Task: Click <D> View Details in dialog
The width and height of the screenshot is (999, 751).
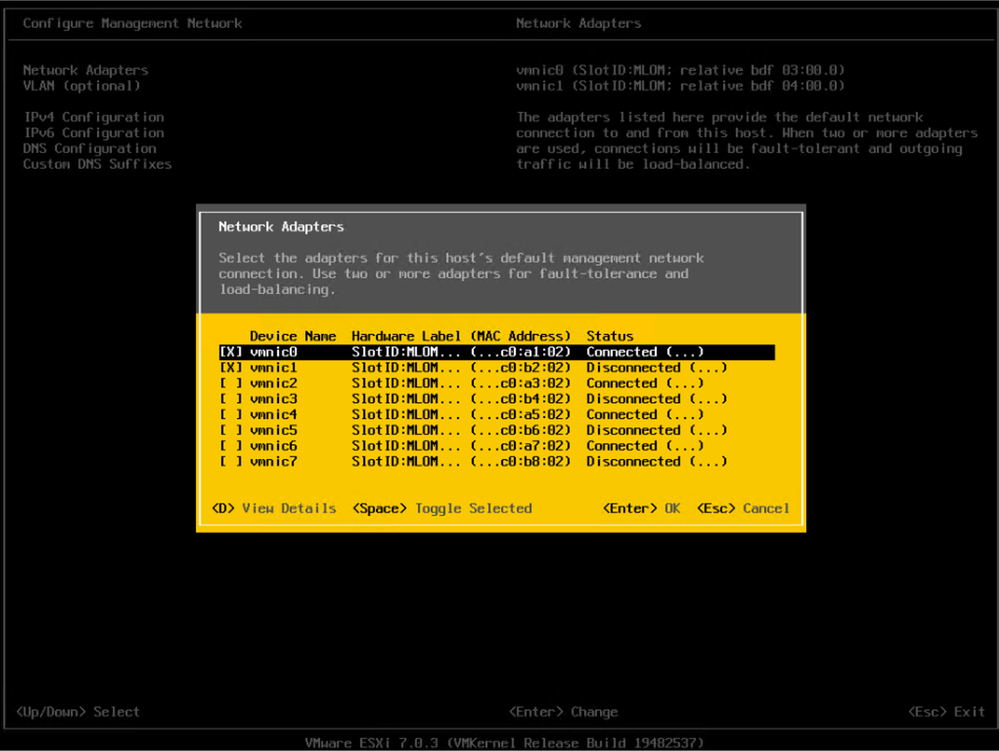Action: click(x=274, y=508)
